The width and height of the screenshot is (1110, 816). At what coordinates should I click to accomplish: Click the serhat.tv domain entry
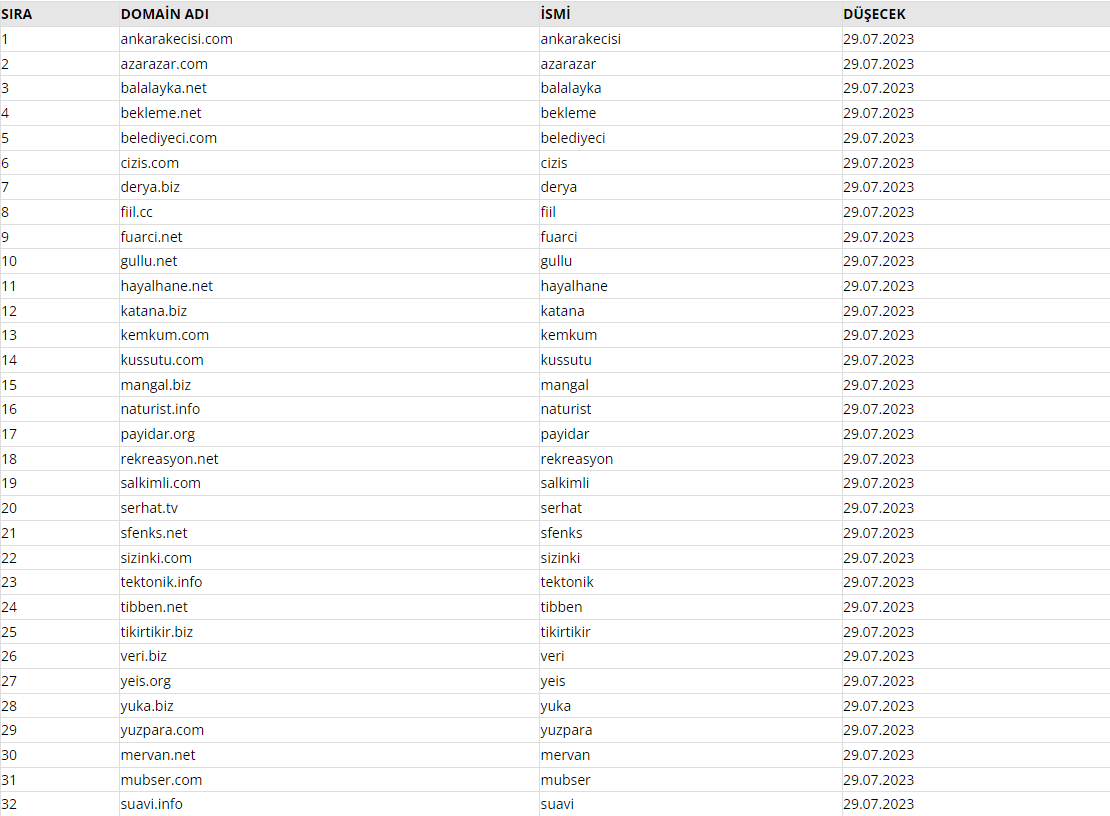(x=149, y=508)
